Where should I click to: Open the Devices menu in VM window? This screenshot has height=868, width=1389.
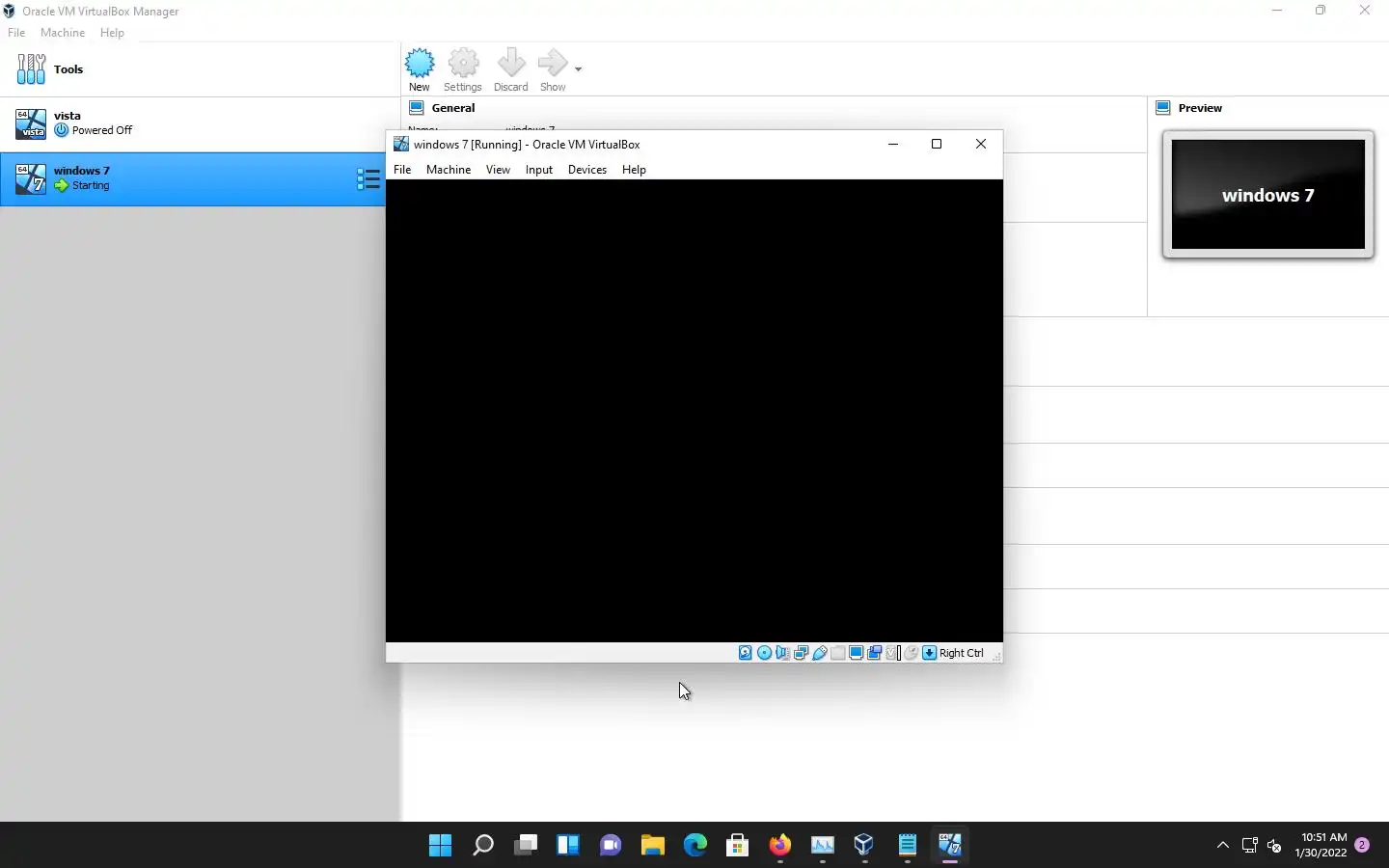click(x=587, y=170)
